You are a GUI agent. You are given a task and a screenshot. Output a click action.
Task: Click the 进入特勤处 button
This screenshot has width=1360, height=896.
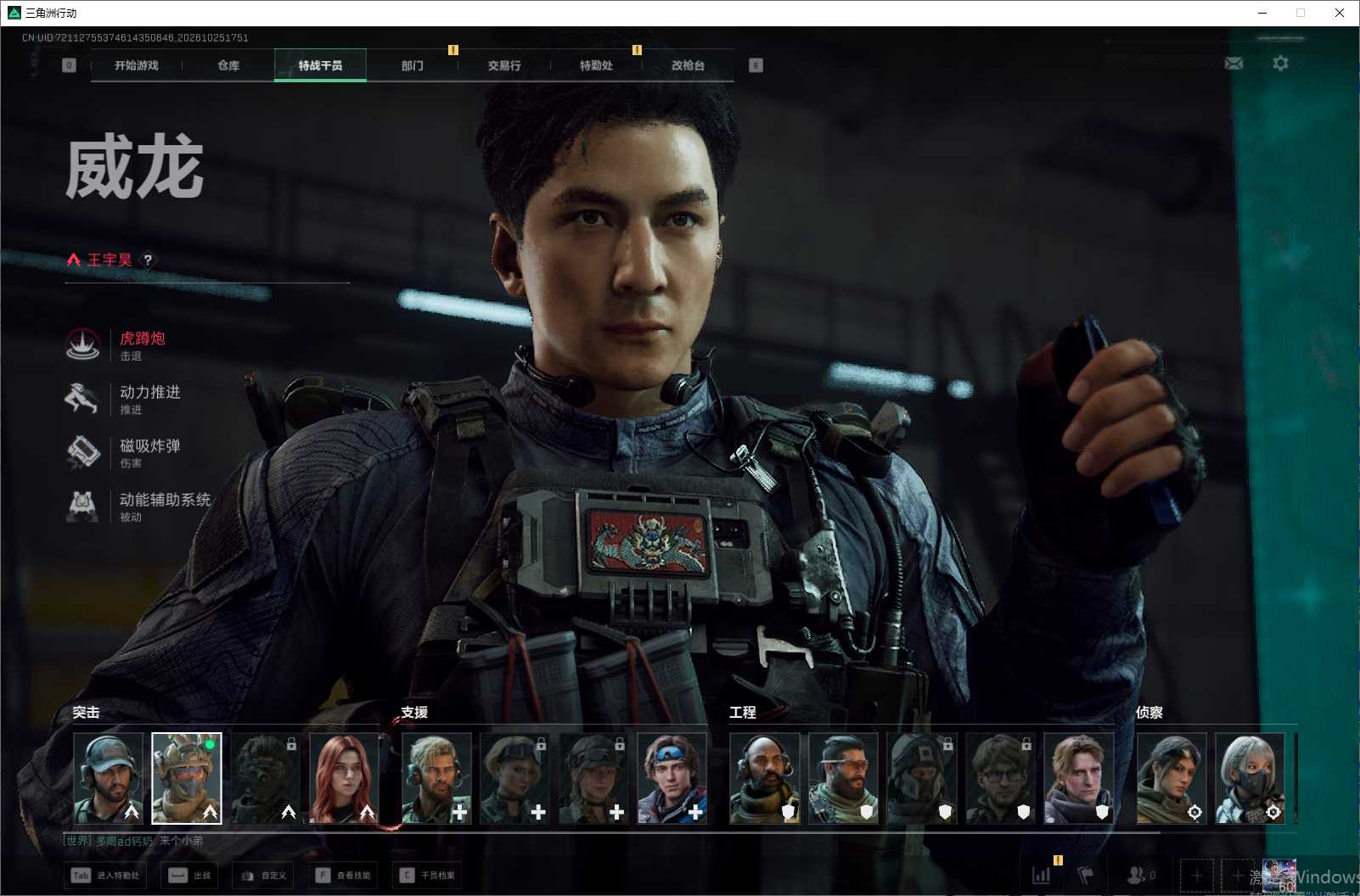(x=106, y=875)
